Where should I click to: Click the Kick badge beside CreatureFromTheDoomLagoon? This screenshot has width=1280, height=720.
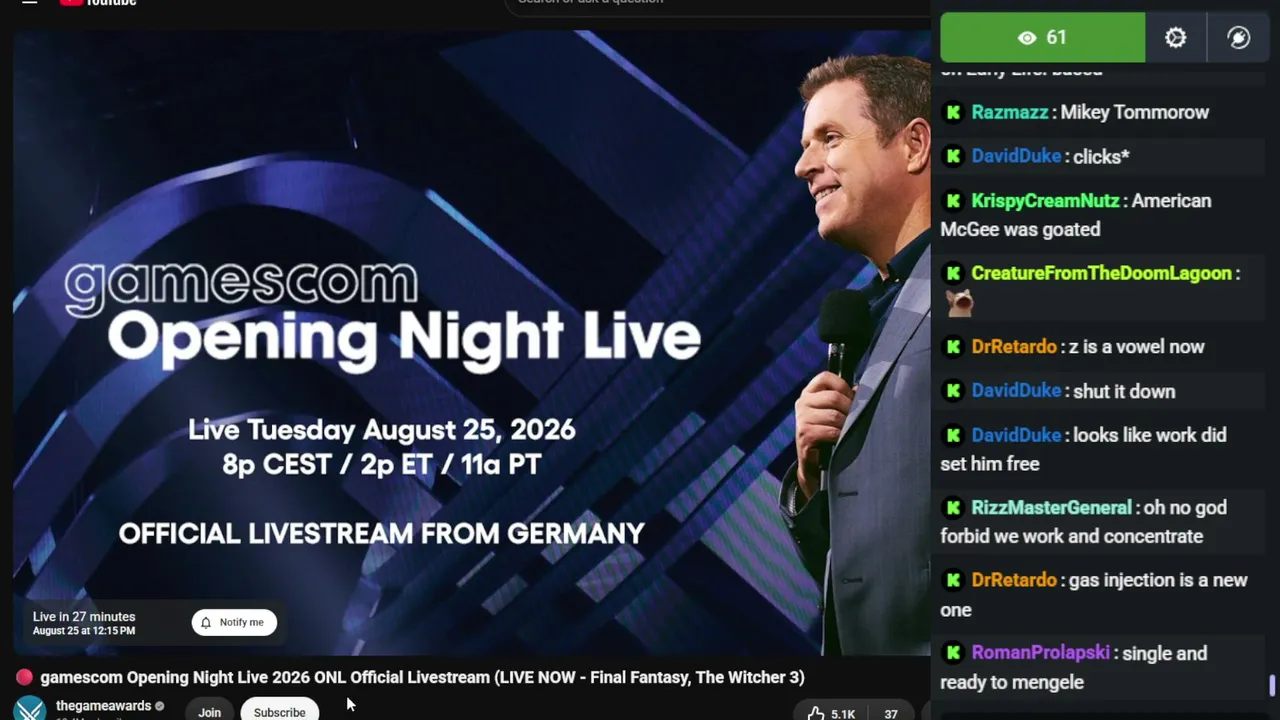953,273
